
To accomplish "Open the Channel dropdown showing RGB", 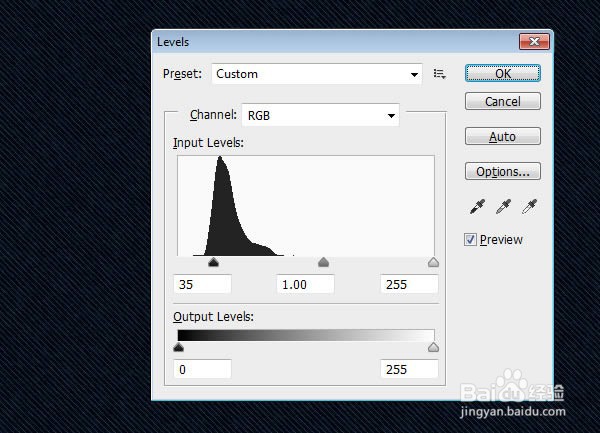I will pyautogui.click(x=321, y=115).
